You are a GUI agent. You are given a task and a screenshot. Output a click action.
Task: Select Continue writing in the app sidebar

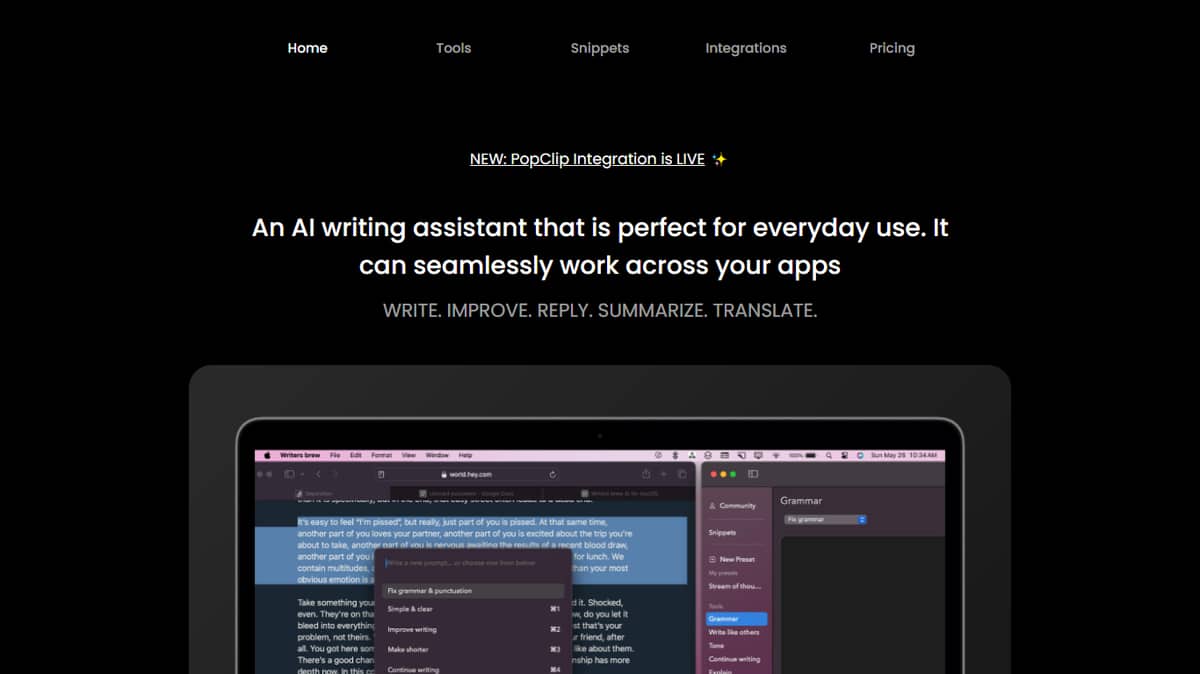[x=735, y=659]
